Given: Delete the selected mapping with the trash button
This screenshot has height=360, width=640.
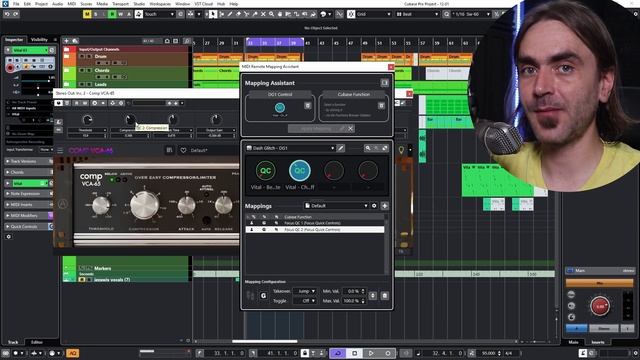Looking at the screenshot, I should (384, 296).
